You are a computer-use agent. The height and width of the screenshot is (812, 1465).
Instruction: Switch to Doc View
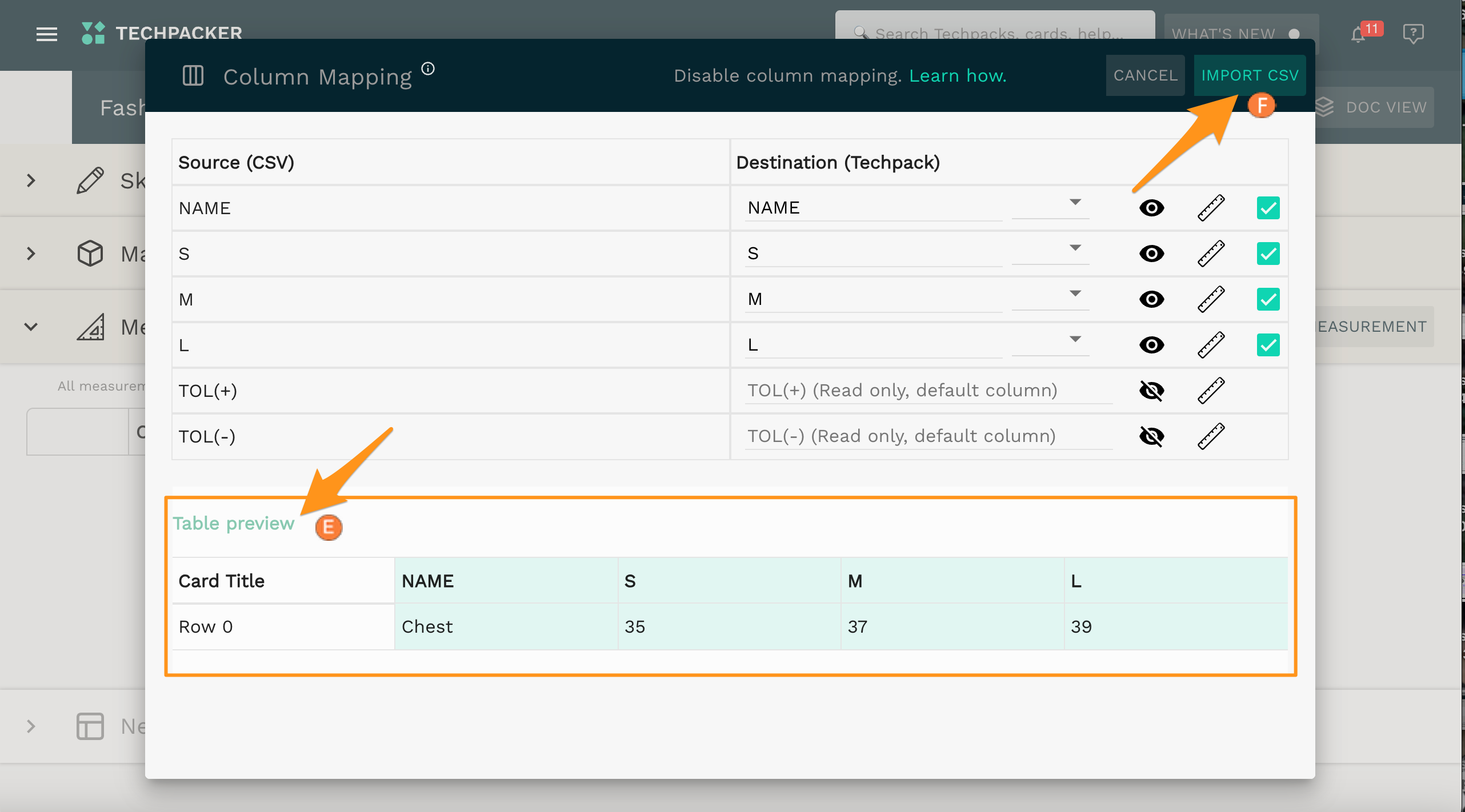[x=1374, y=107]
